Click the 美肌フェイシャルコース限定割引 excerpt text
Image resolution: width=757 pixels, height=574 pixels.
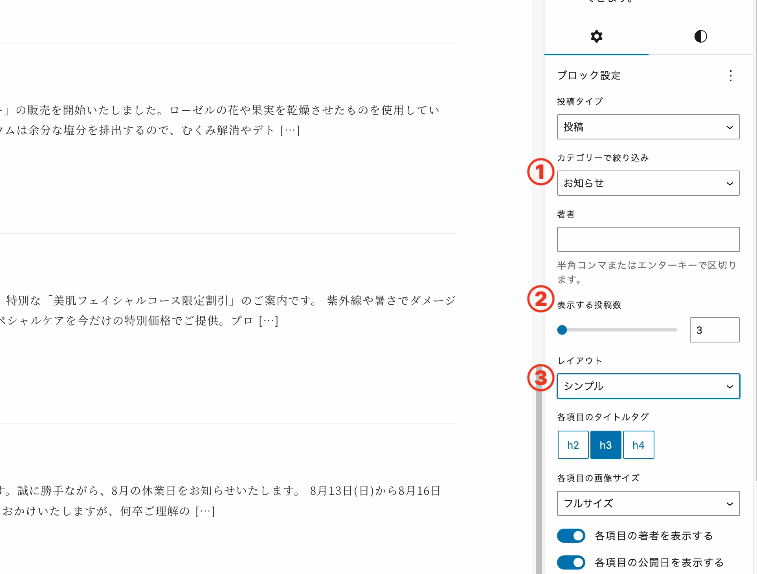[x=227, y=310]
